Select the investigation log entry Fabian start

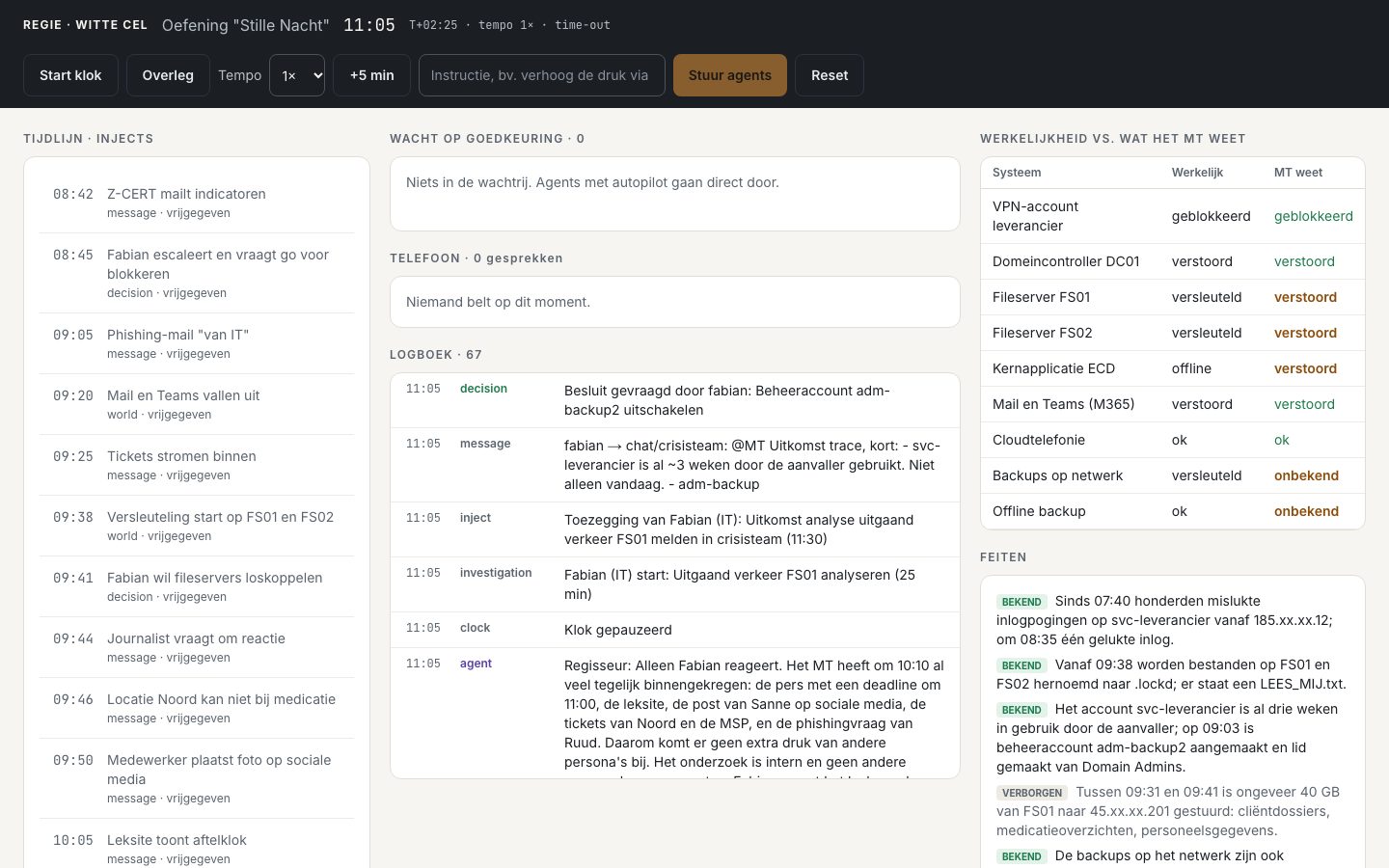pos(675,584)
